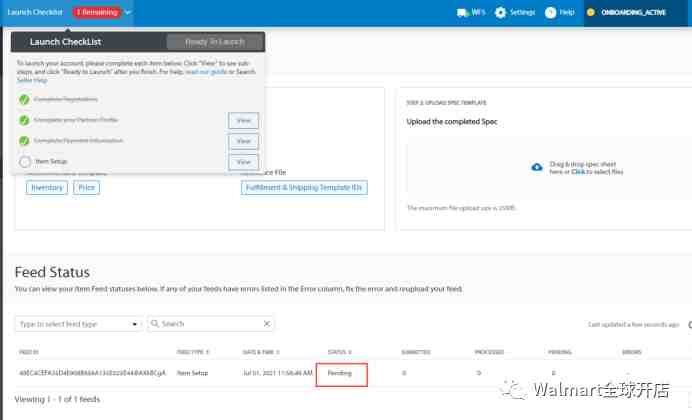
Task: Click View for Complete your Partner Profile
Action: [244, 120]
